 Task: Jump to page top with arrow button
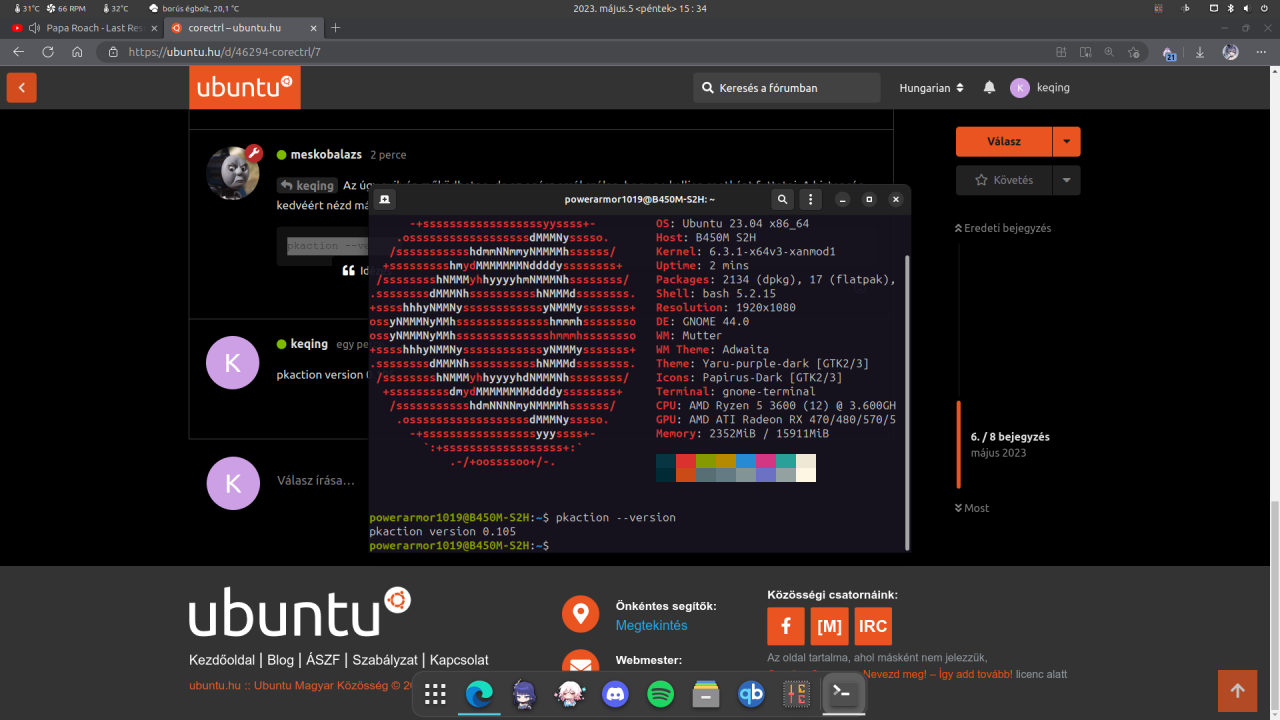click(x=1237, y=690)
